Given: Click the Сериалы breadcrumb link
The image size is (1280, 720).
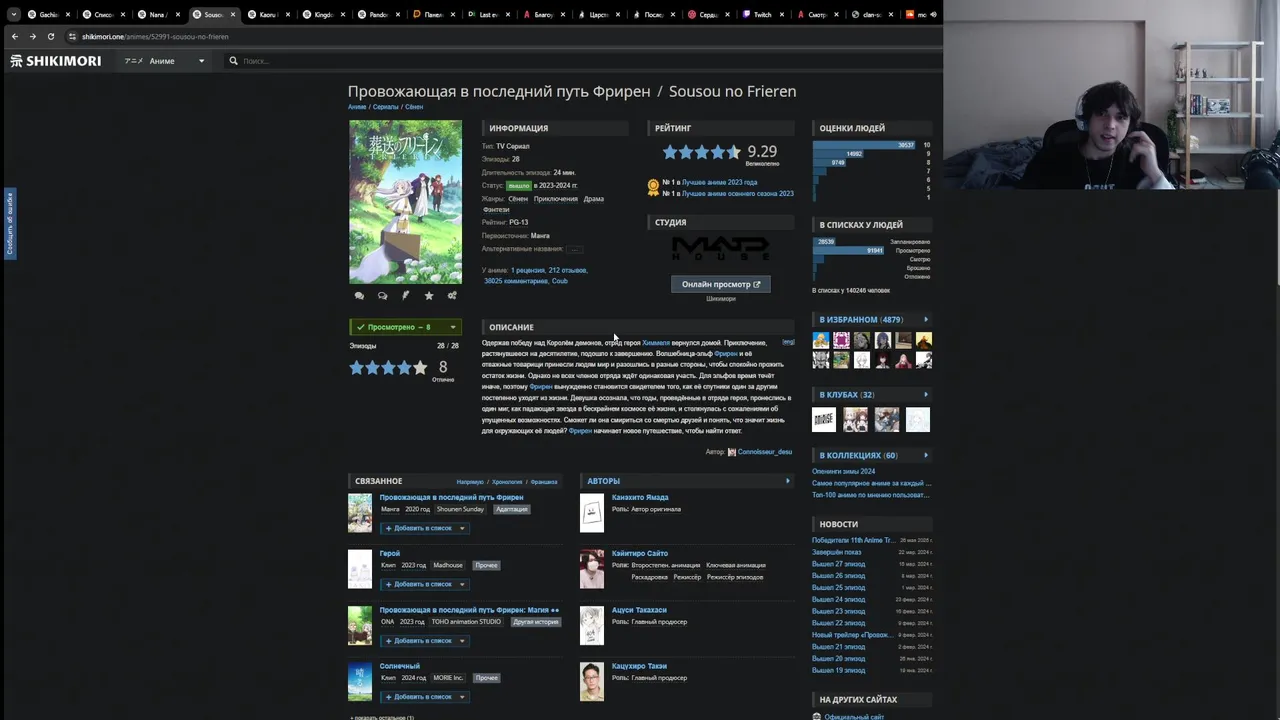Looking at the screenshot, I should coord(385,107).
